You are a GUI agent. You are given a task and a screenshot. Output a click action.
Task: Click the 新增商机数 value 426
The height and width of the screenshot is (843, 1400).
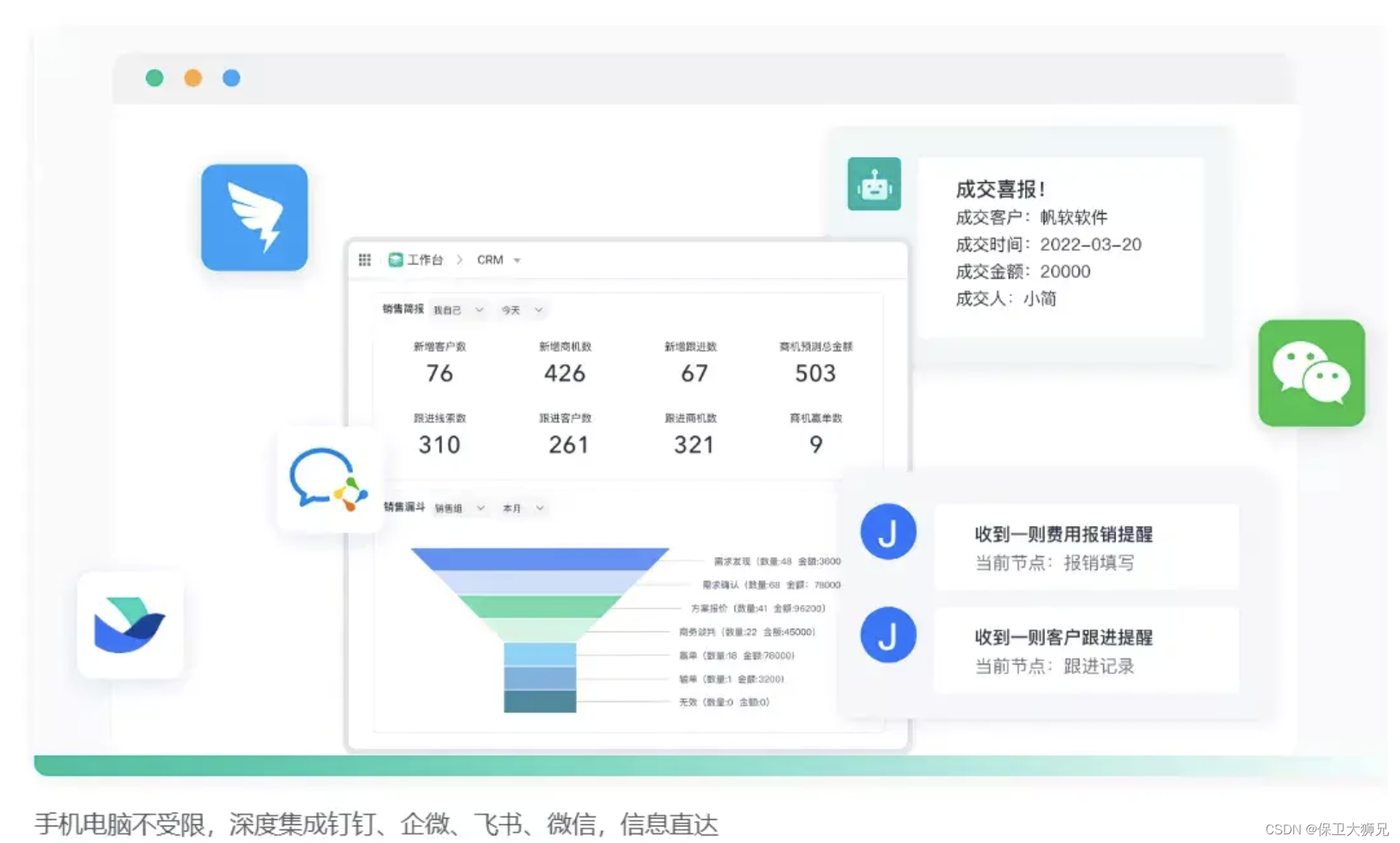pos(565,373)
